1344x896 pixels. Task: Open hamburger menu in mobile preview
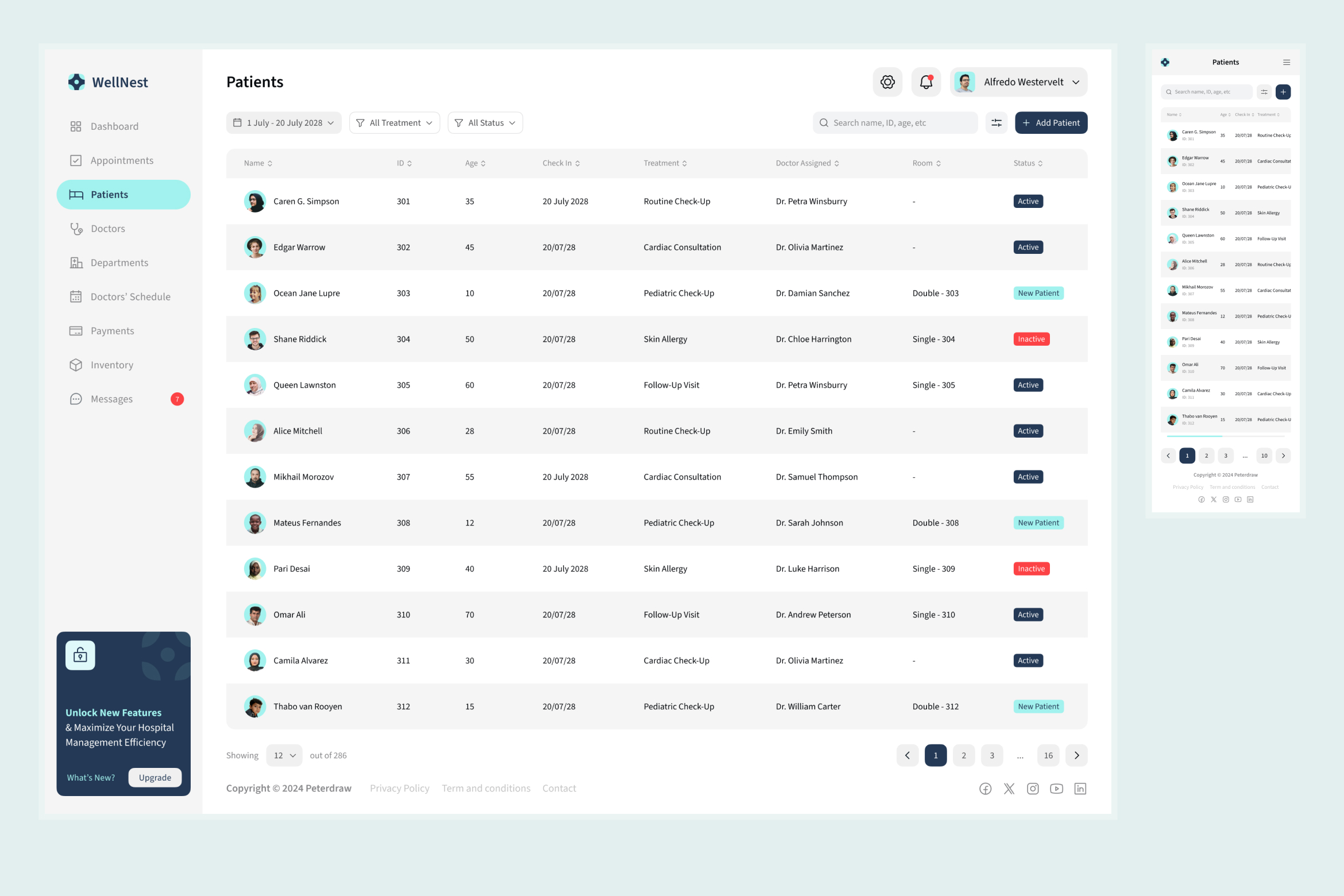click(x=1287, y=63)
